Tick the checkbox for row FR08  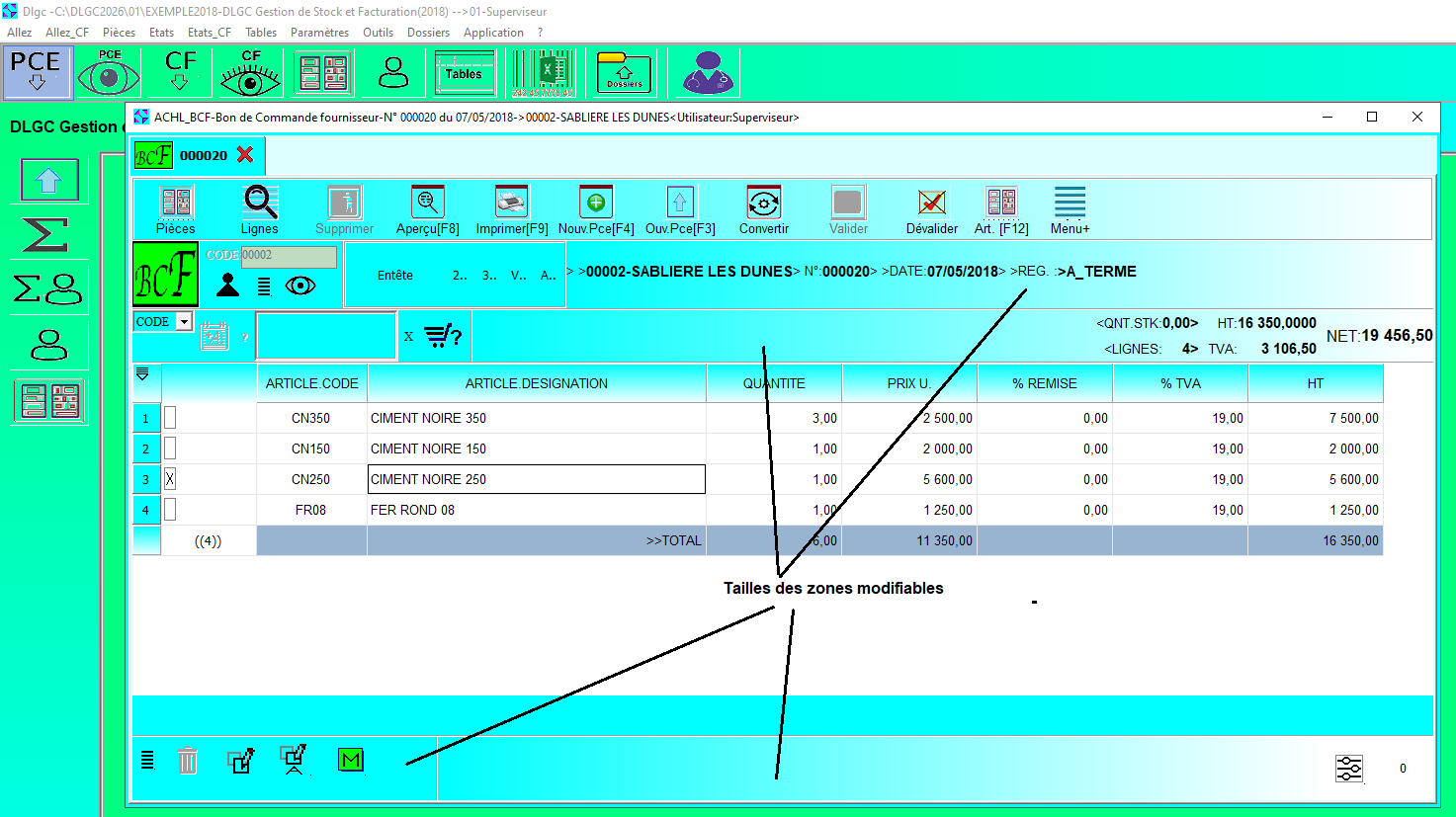(170, 510)
